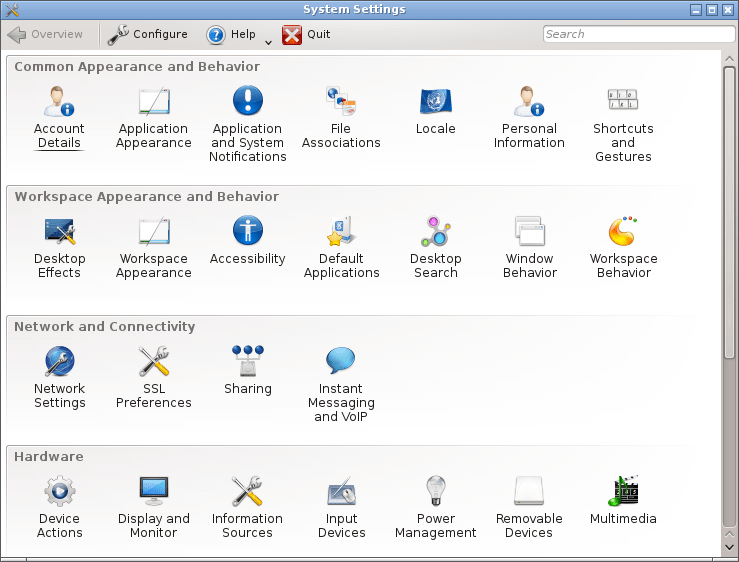The image size is (739, 562).
Task: Open Application and System Notifications
Action: click(x=247, y=124)
